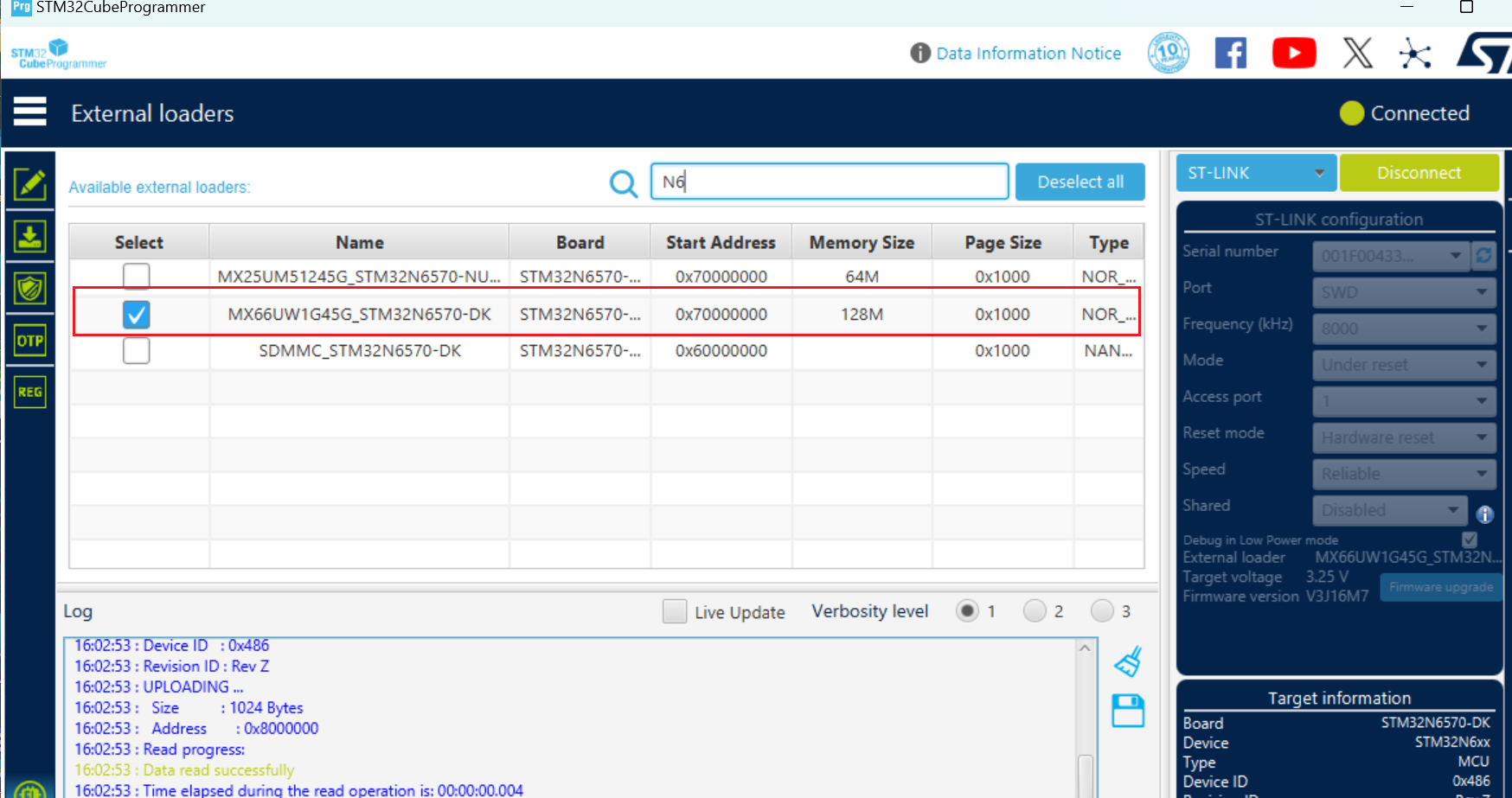Open the Serial number dropdown
The image size is (1512, 798).
click(x=1390, y=256)
